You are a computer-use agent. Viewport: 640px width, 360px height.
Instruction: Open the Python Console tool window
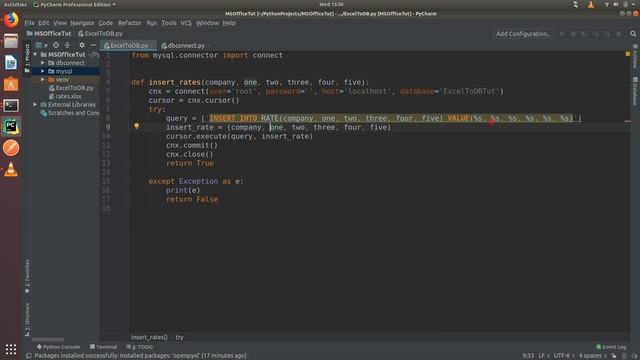coord(58,347)
